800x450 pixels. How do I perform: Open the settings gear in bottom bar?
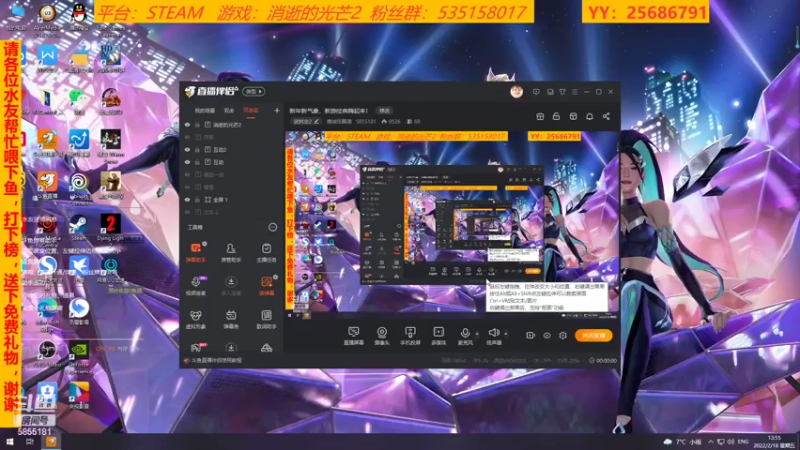563,335
